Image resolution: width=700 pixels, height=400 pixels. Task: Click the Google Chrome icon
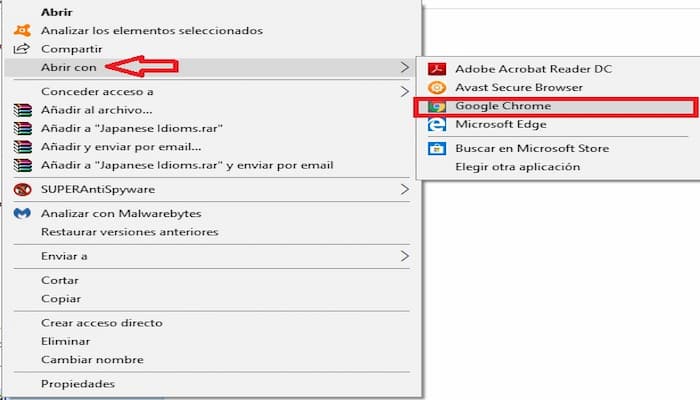(437, 106)
